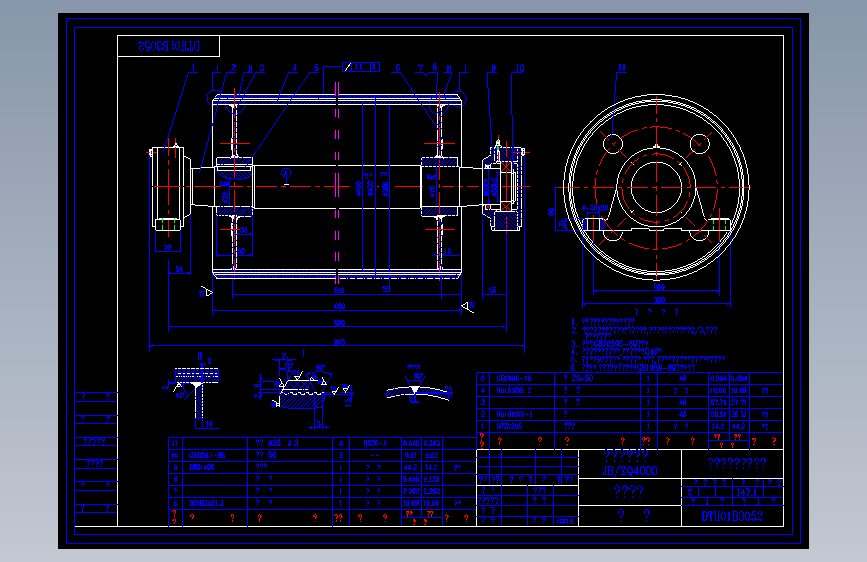Click the geometric tolerance frame above the drum
The image size is (867, 562).
point(361,67)
